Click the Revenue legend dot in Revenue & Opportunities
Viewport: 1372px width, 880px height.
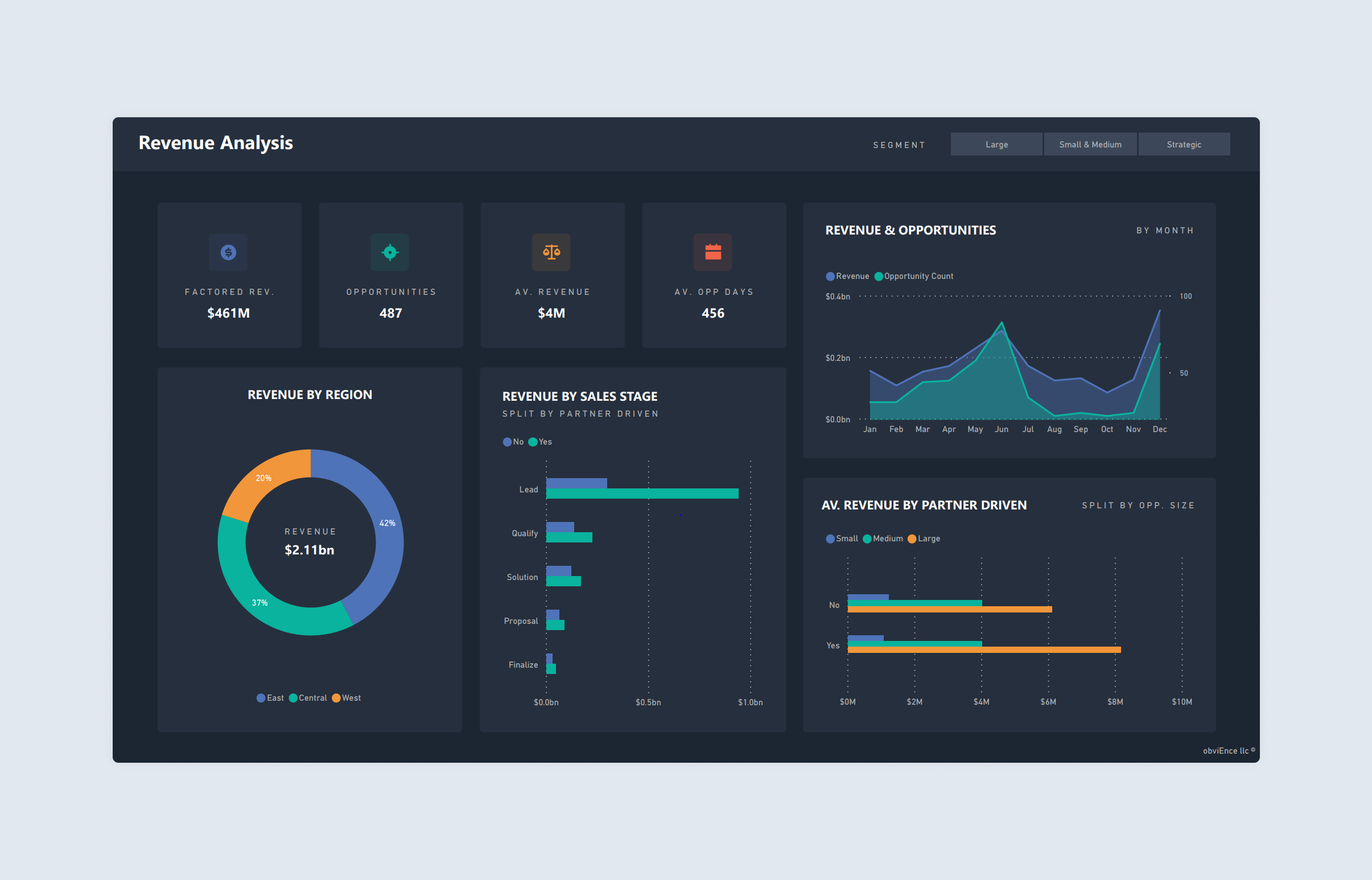pyautogui.click(x=830, y=276)
